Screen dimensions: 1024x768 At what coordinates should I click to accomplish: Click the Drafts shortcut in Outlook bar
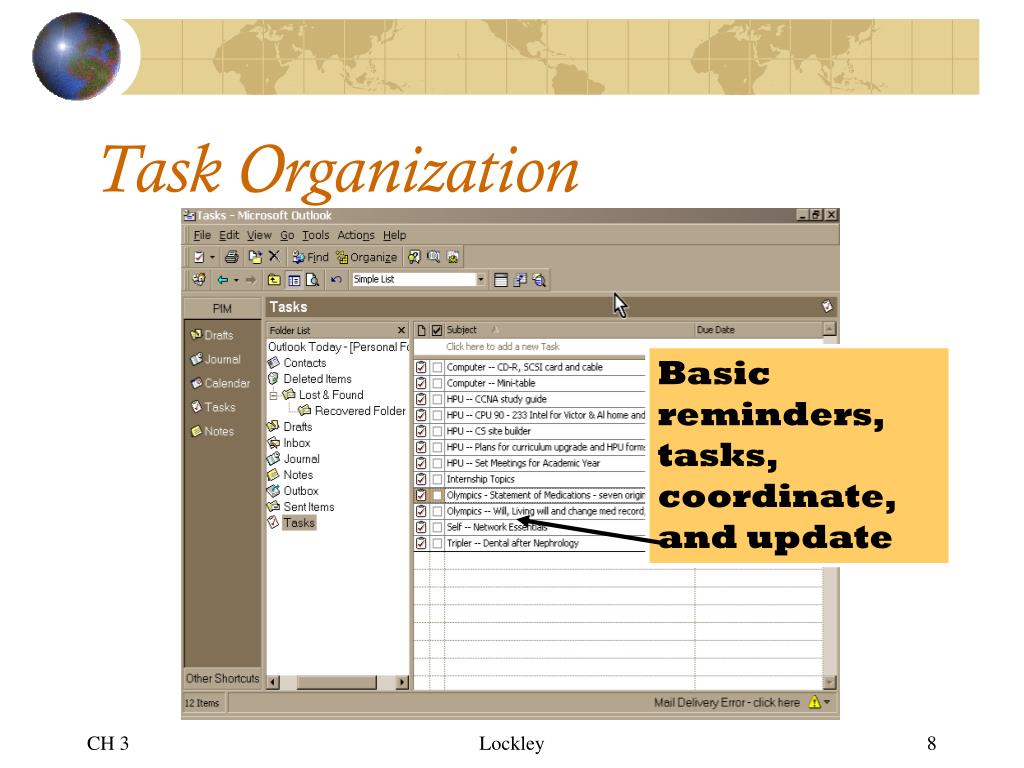point(212,335)
